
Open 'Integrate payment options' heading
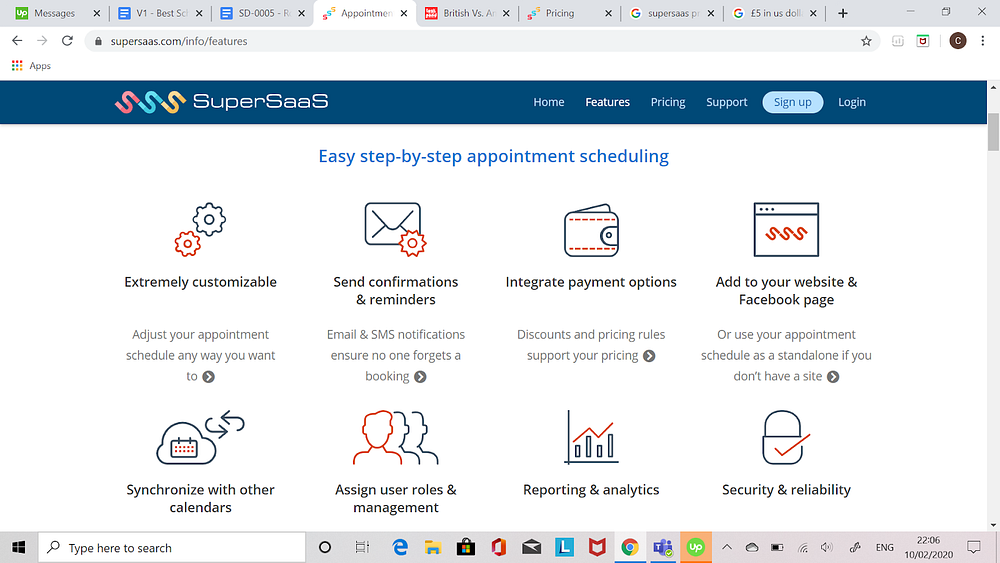pos(591,282)
